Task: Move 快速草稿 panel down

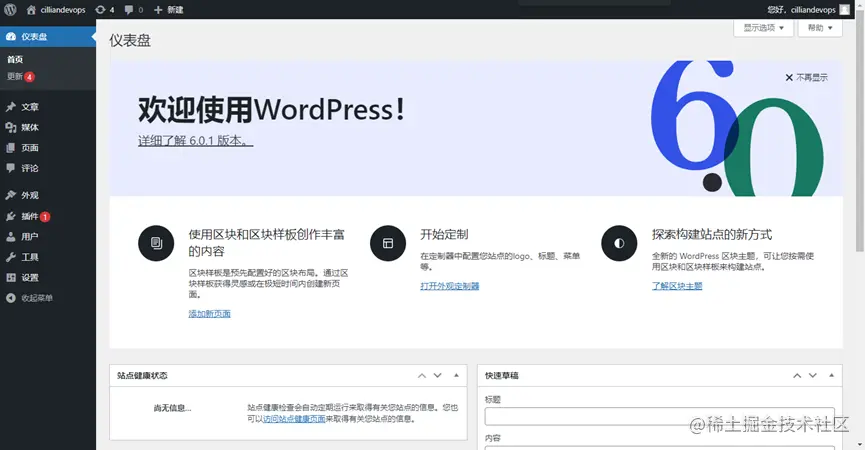Action: point(813,376)
